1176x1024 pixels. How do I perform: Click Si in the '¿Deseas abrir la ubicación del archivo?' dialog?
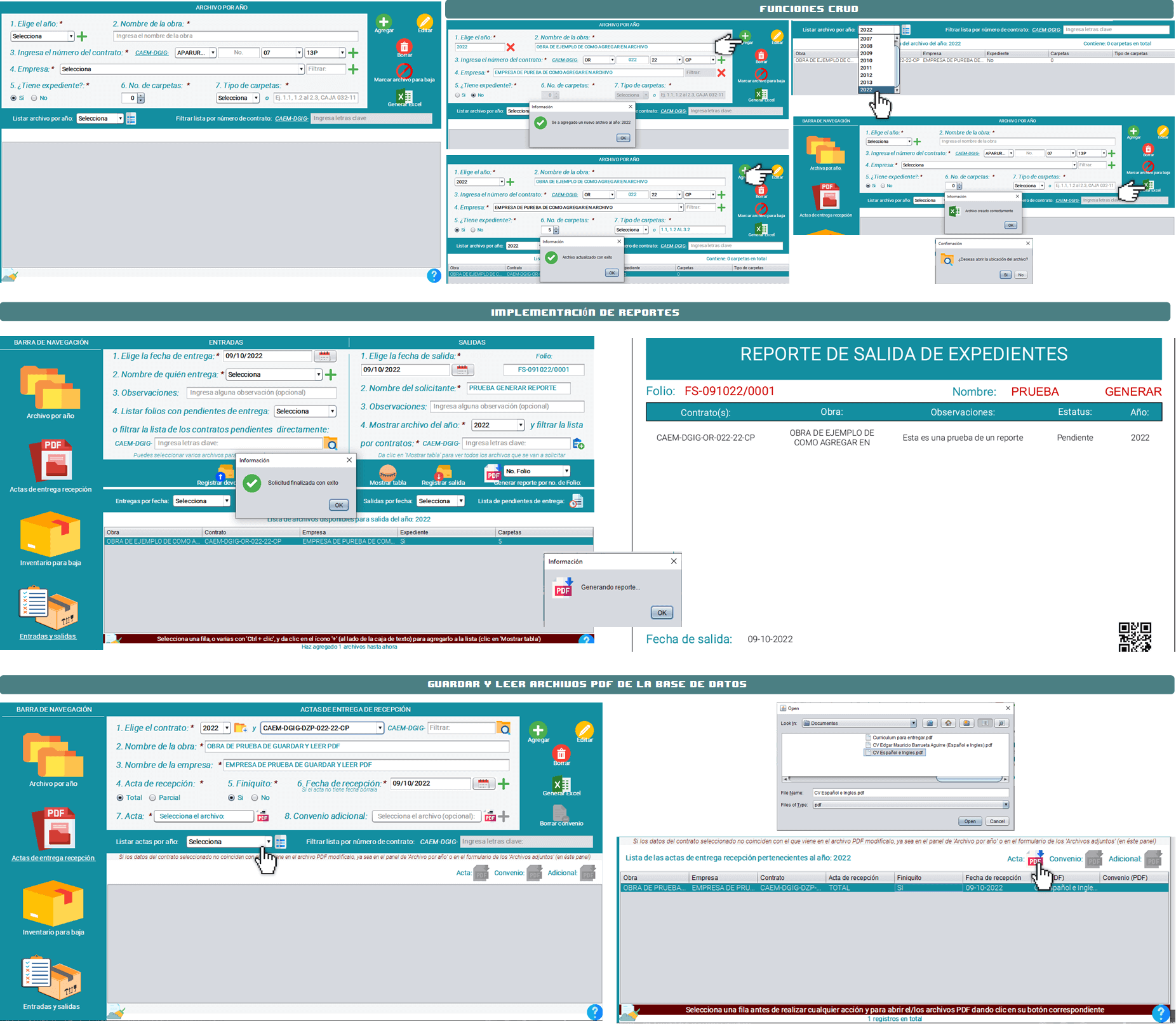click(1005, 275)
